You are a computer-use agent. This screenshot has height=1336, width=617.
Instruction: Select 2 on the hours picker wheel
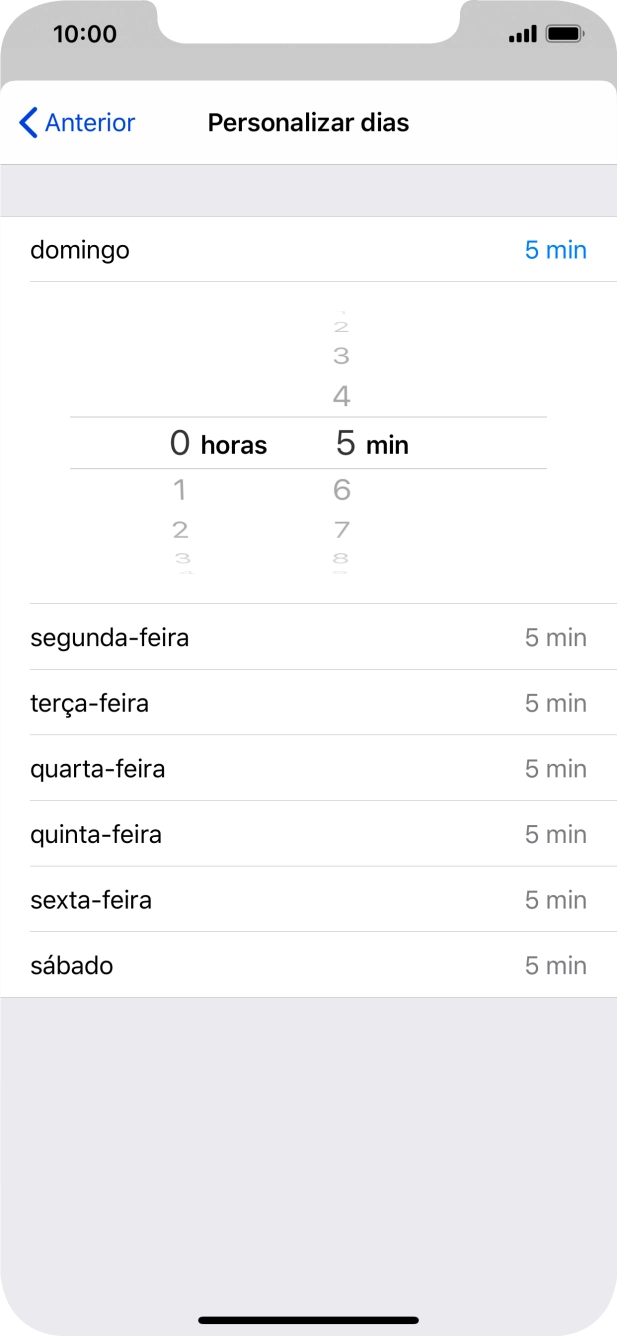tap(180, 529)
